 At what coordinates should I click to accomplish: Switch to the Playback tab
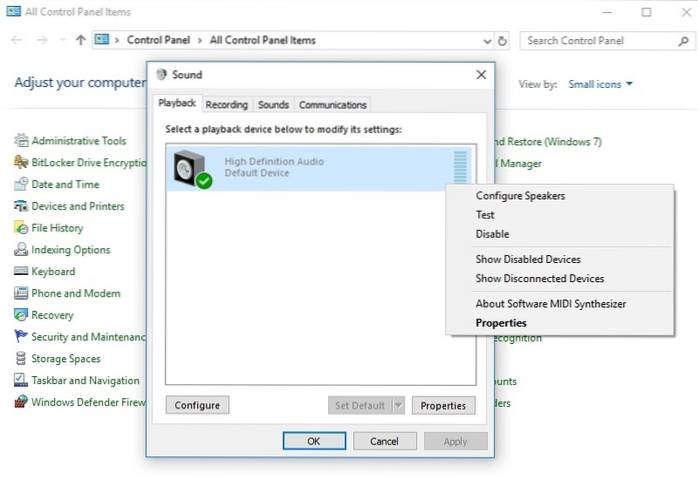[177, 103]
